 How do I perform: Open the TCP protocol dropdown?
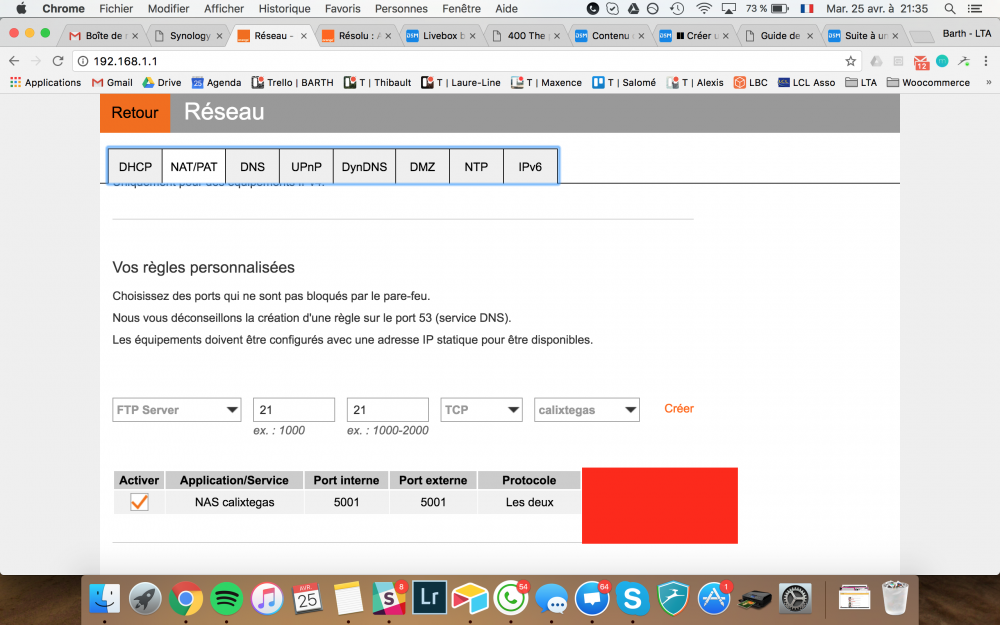coord(482,409)
